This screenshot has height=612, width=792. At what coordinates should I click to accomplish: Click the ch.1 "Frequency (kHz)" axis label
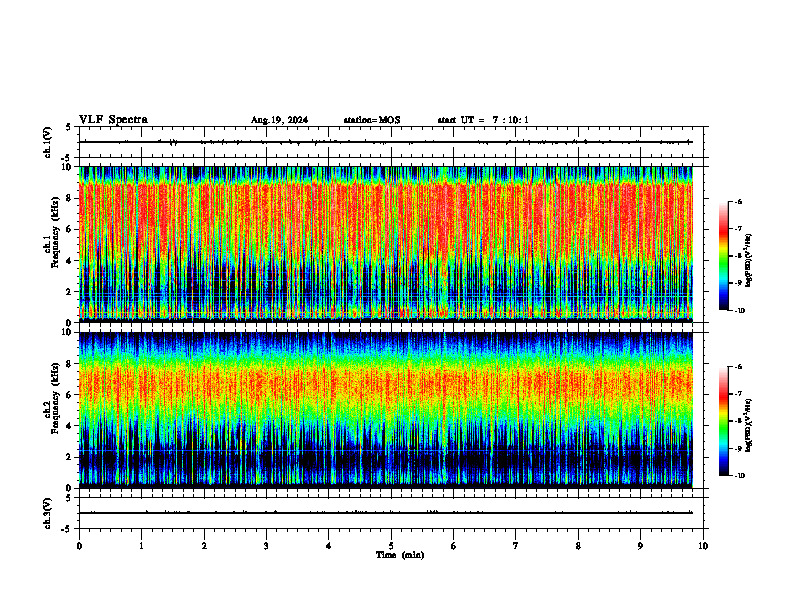pos(56,233)
